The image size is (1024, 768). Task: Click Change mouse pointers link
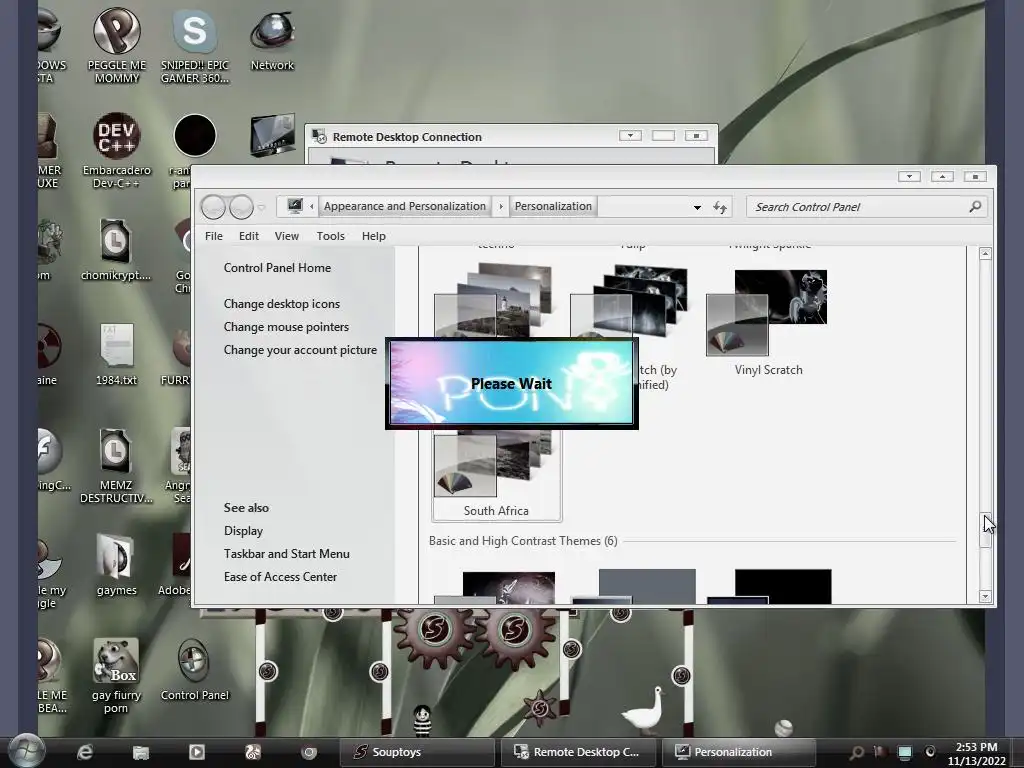(286, 327)
